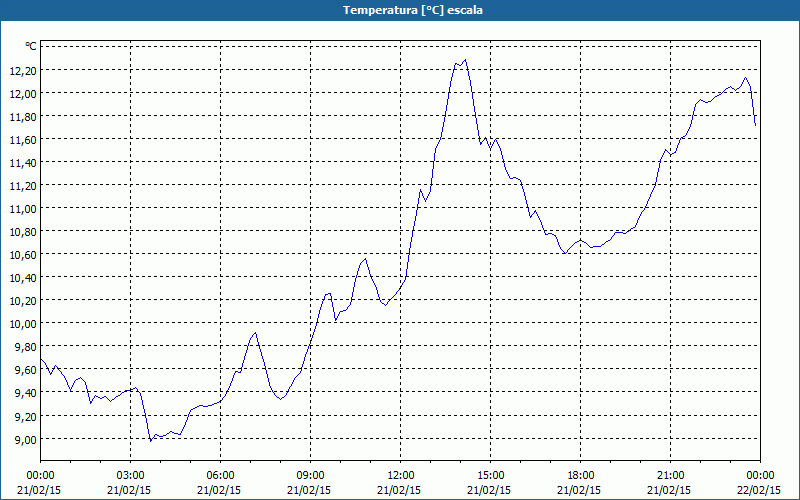Click the "Temperatura [°C] escala" title
The height and width of the screenshot is (500, 800).
(x=413, y=10)
